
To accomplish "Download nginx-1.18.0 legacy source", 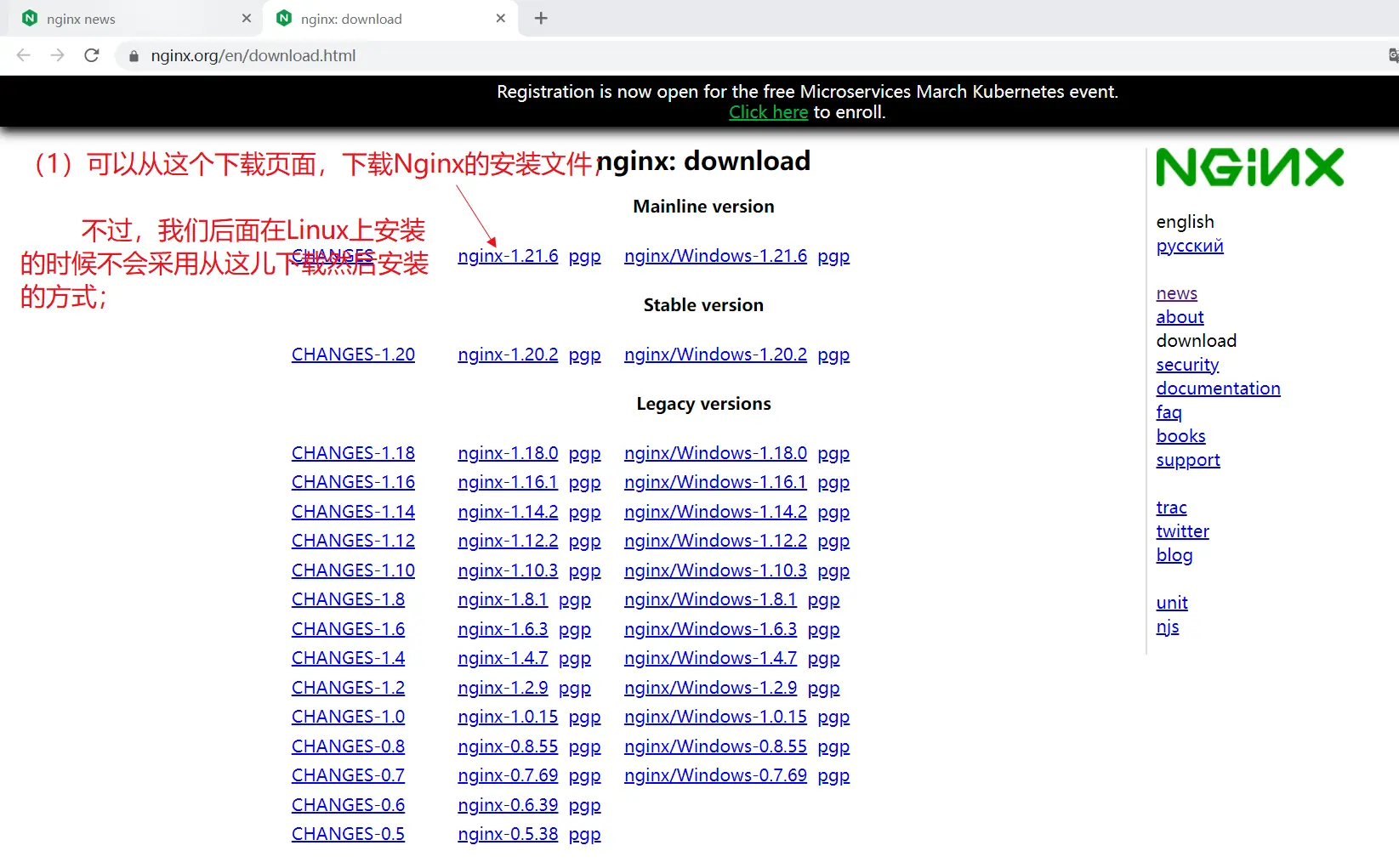I will pos(508,453).
